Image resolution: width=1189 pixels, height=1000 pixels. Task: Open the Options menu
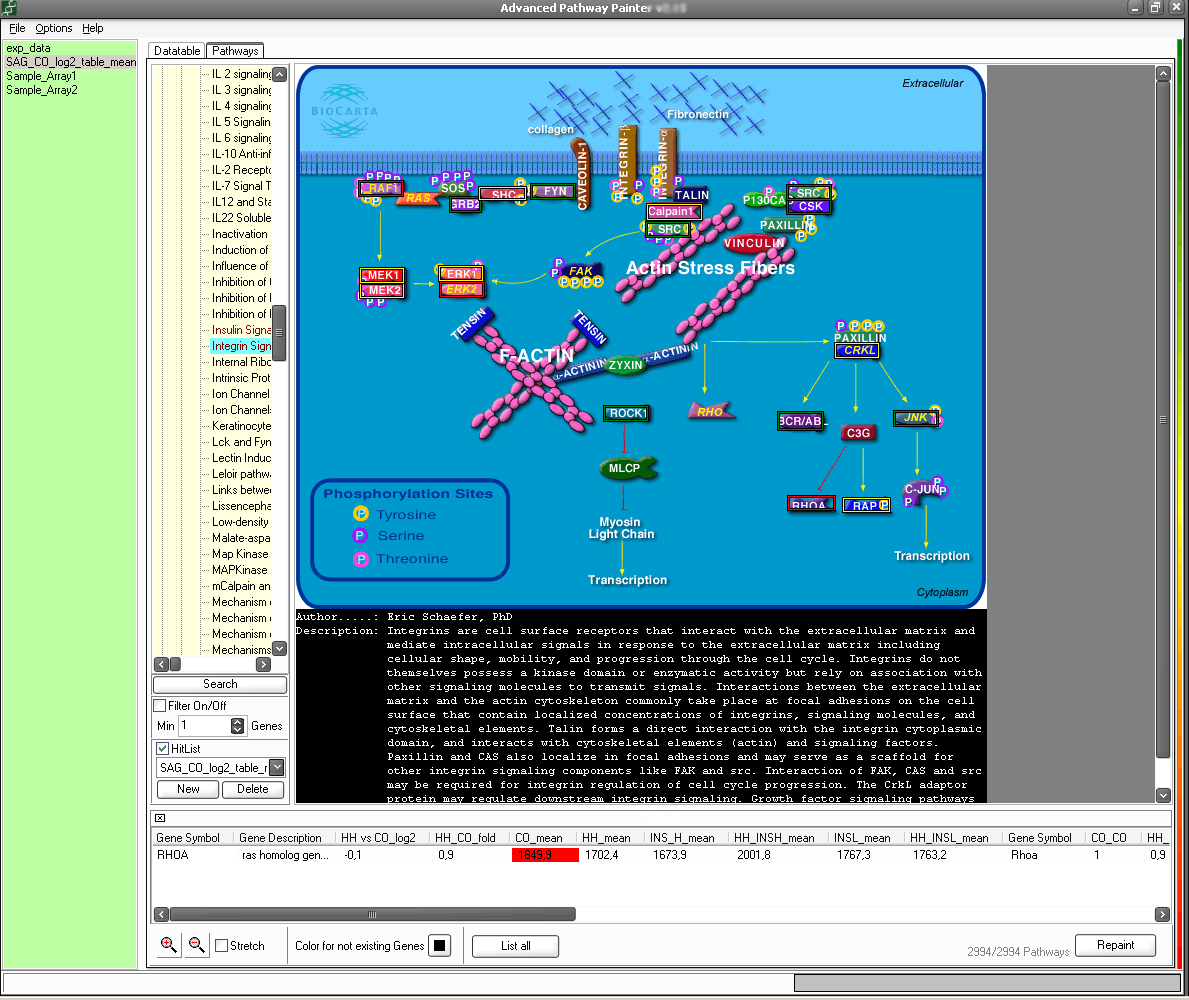tap(54, 29)
